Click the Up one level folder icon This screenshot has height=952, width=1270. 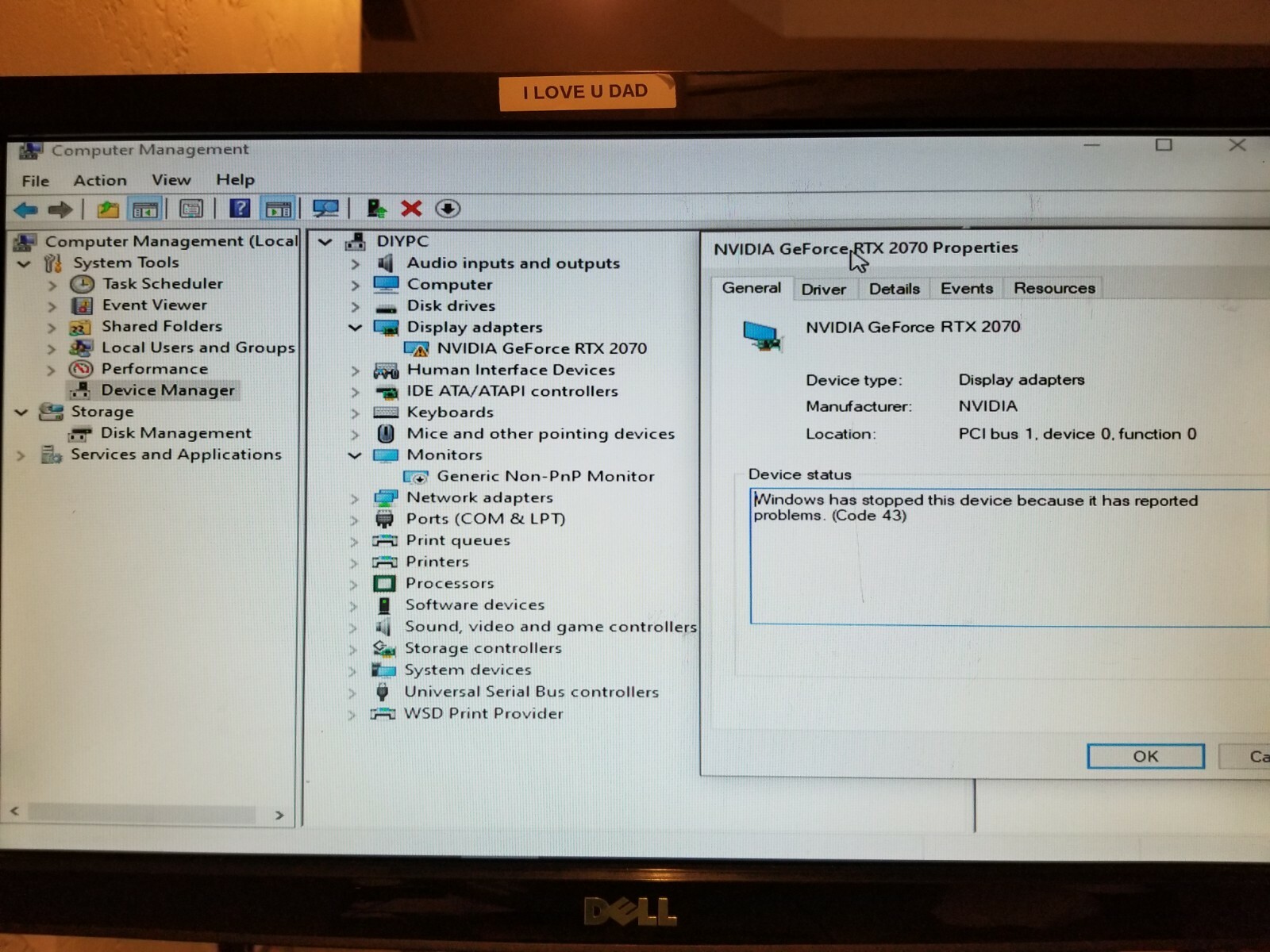108,209
